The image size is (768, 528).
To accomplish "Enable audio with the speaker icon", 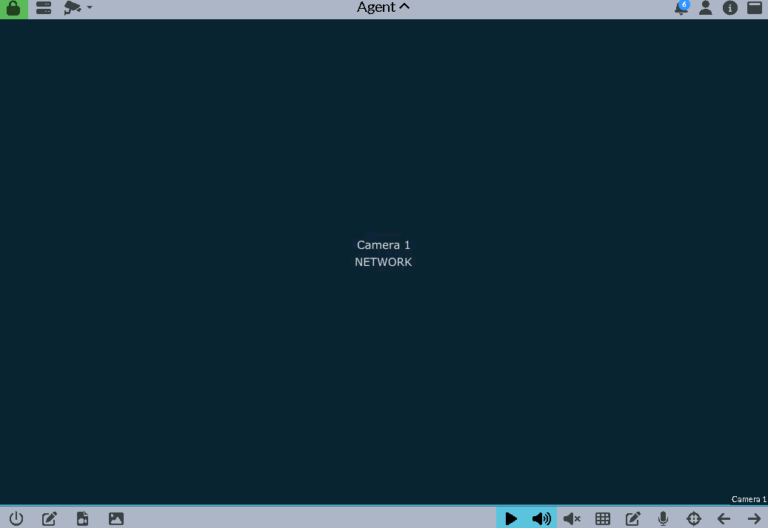I will (541, 518).
